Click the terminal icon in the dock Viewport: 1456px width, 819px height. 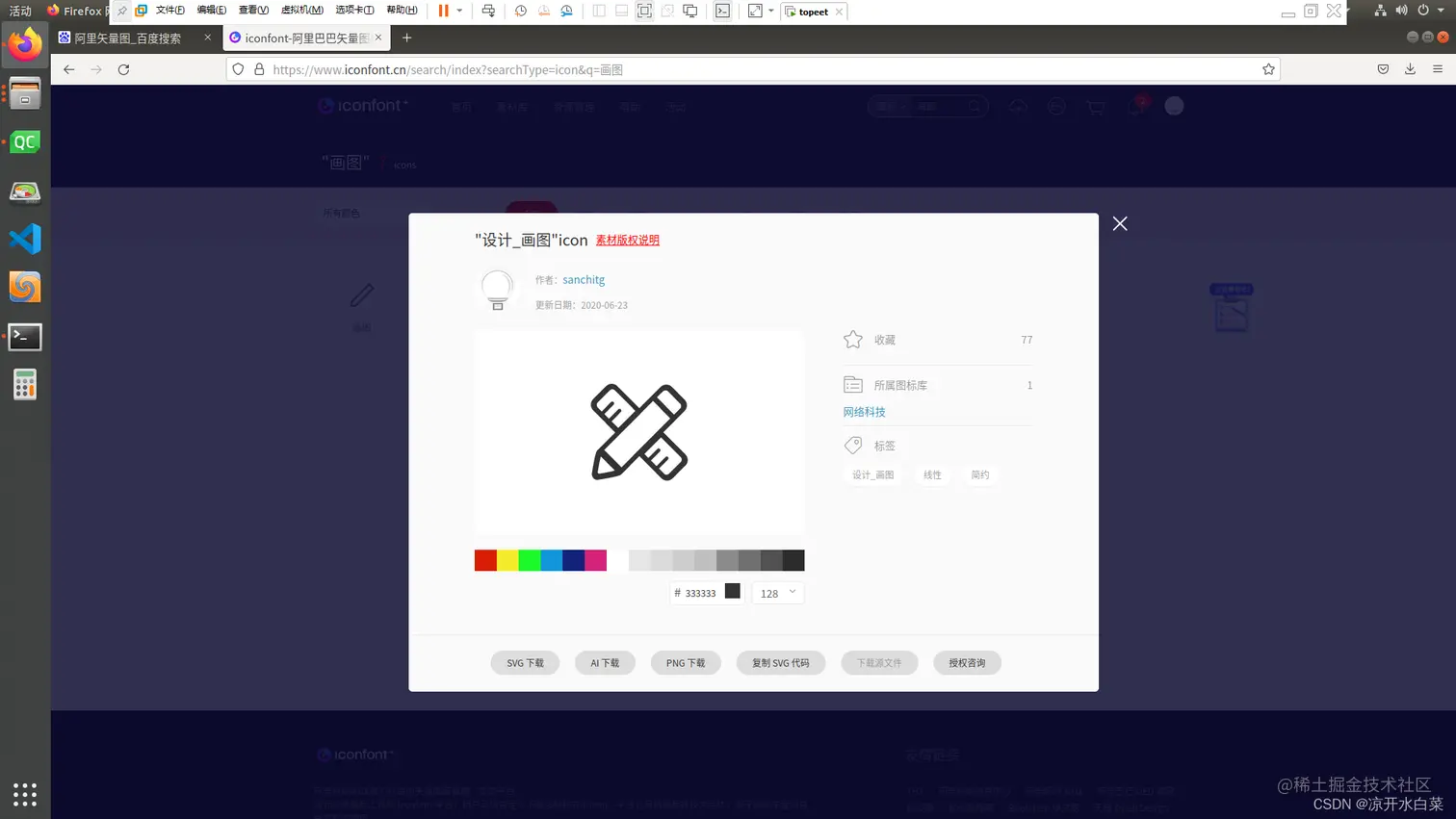point(24,337)
